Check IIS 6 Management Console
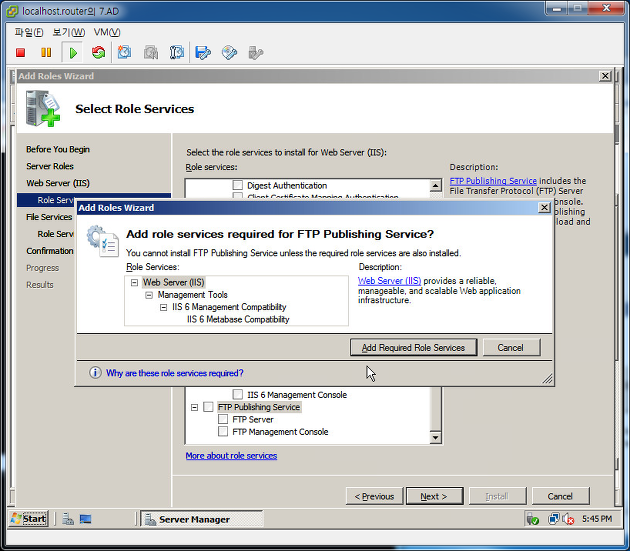 click(x=237, y=394)
